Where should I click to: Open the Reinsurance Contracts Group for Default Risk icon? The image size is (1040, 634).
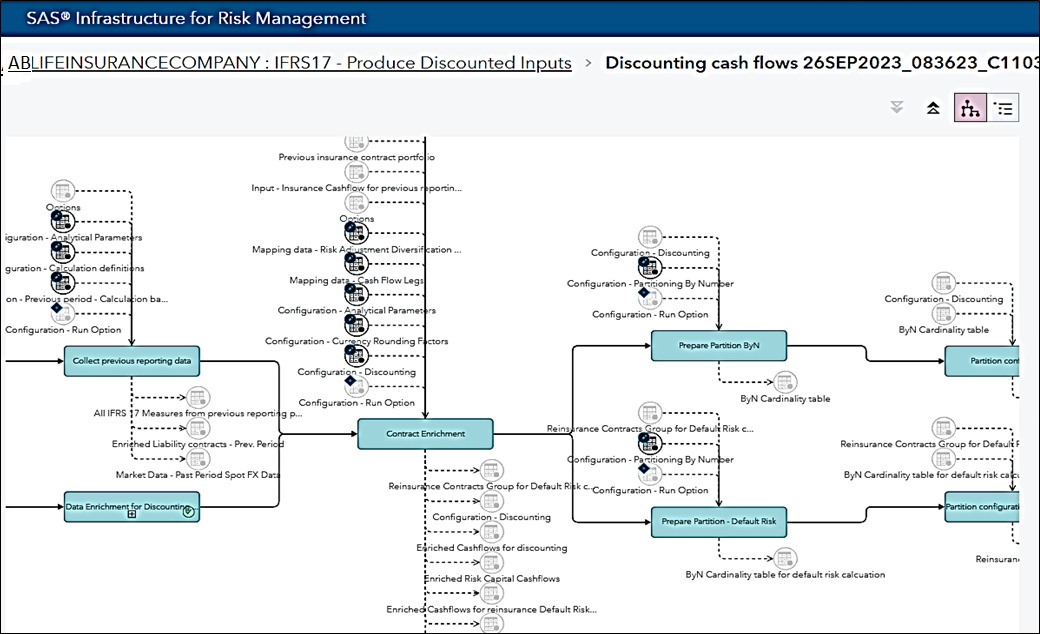click(491, 470)
